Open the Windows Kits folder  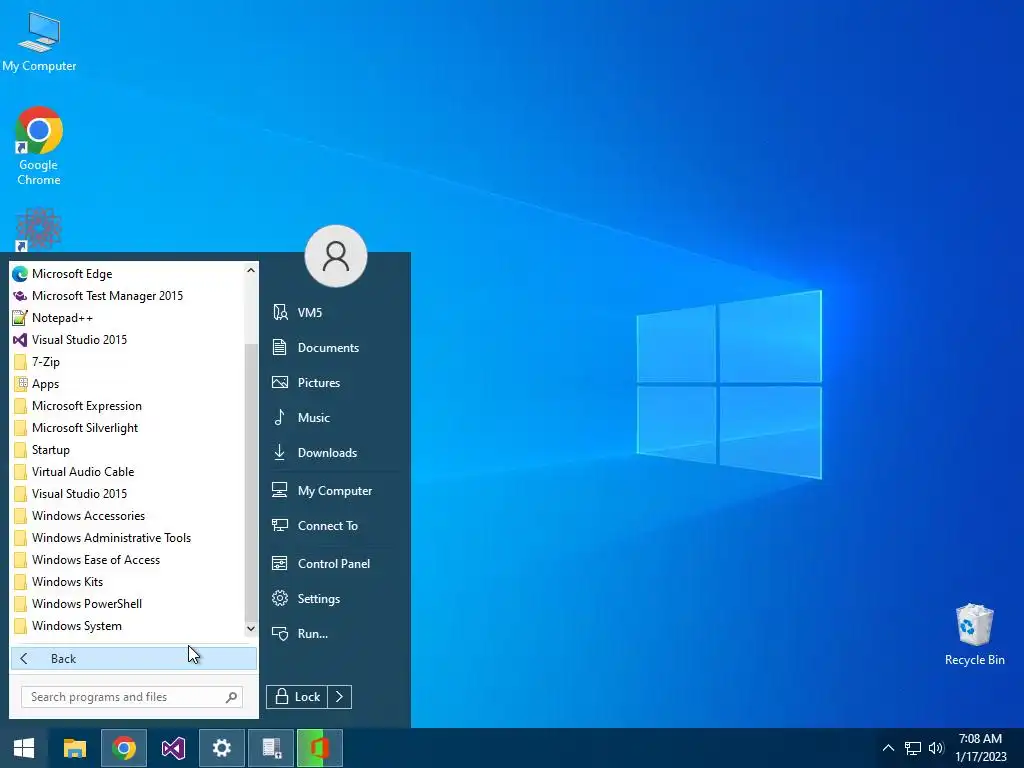[x=127, y=582]
